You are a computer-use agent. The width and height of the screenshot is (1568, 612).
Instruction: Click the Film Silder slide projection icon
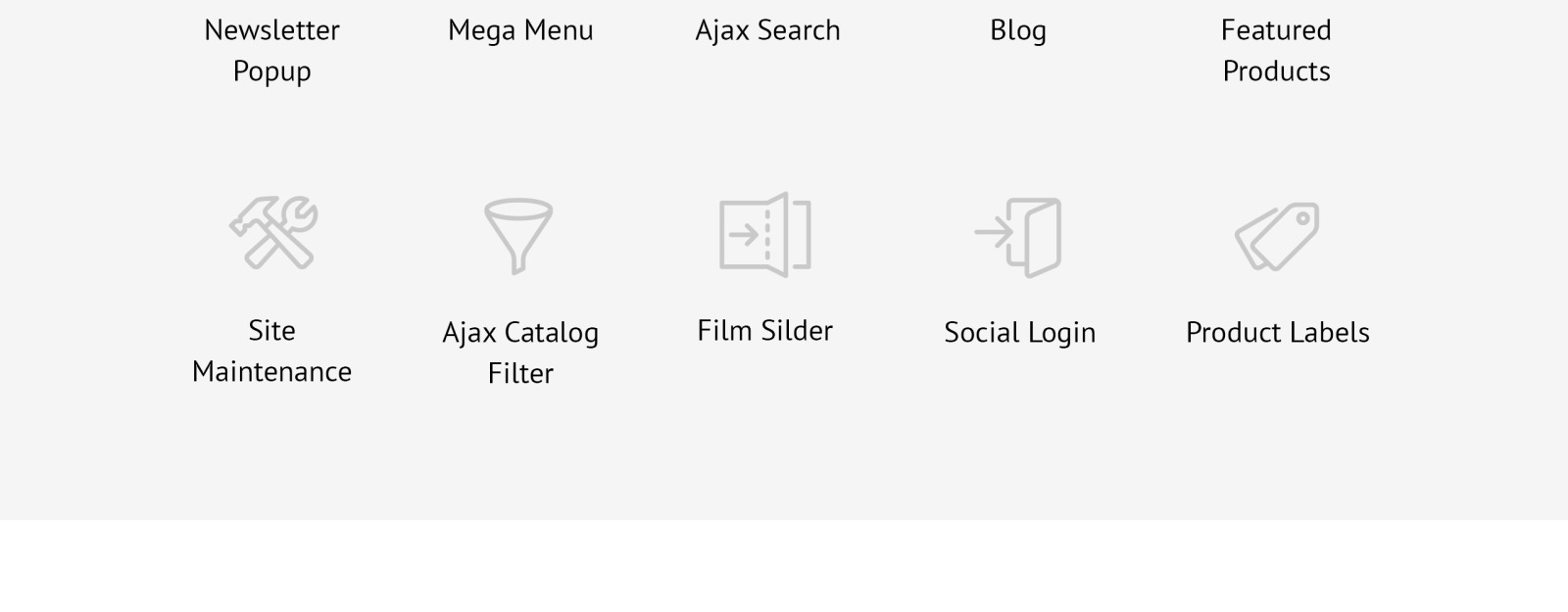point(765,235)
